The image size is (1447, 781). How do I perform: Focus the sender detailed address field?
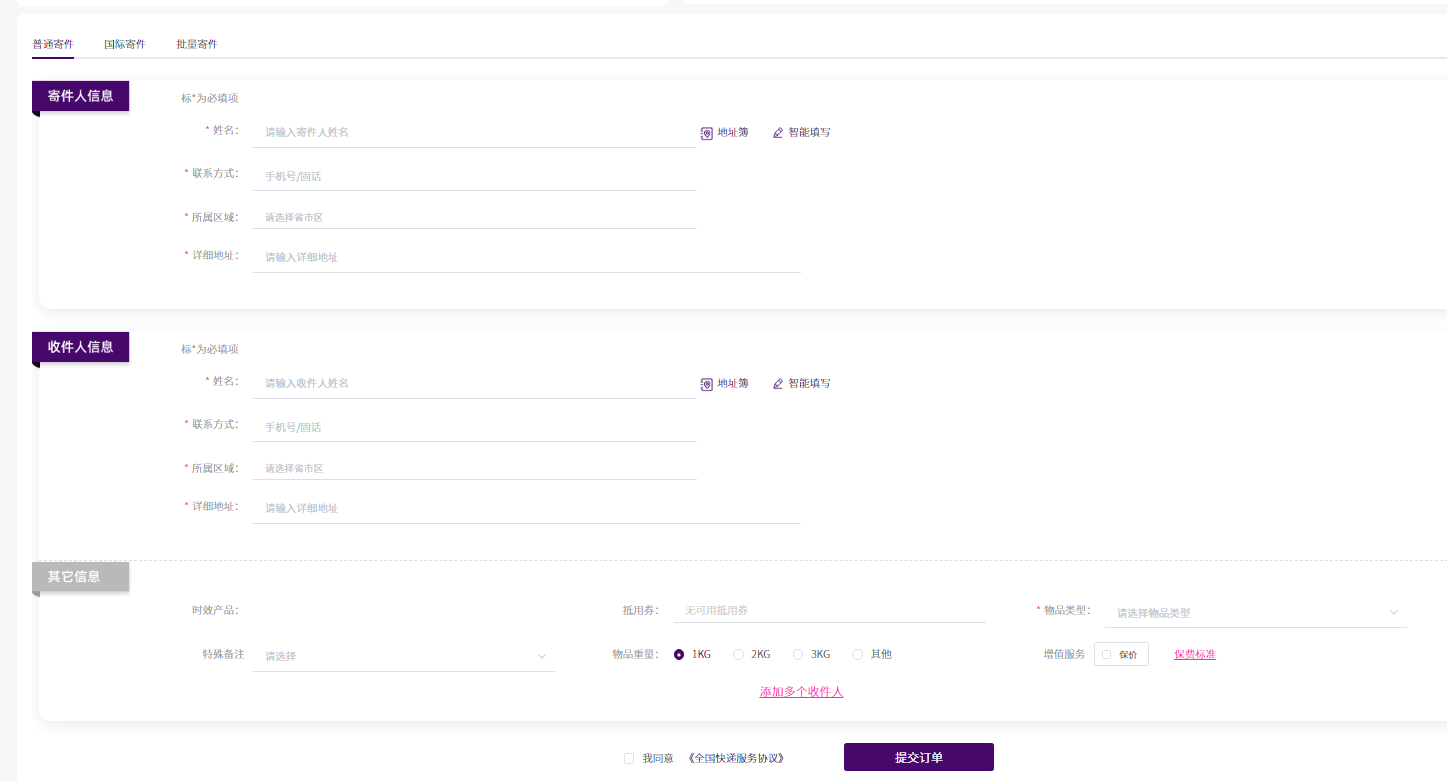(527, 257)
